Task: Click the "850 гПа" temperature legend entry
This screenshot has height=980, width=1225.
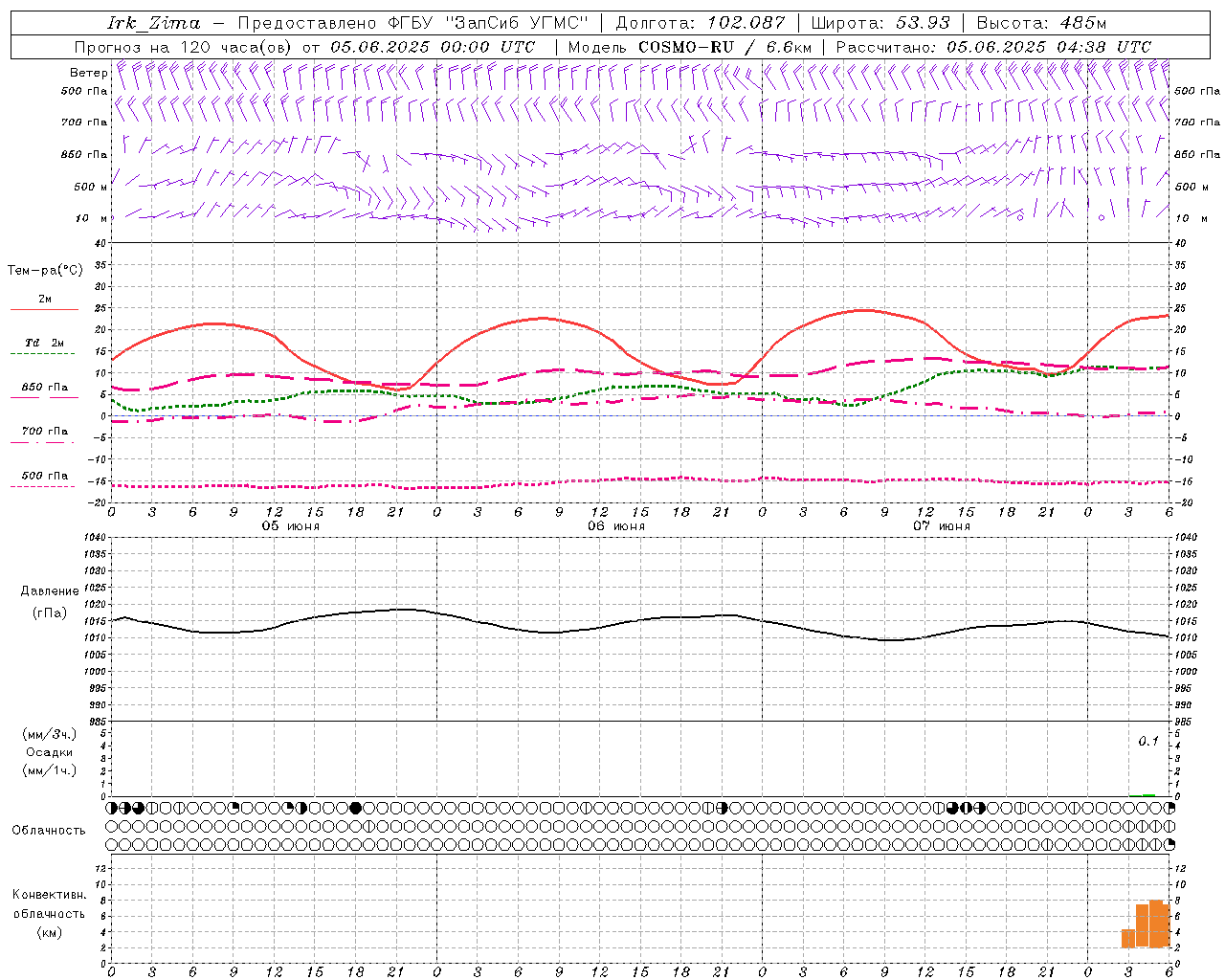Action: (45, 388)
